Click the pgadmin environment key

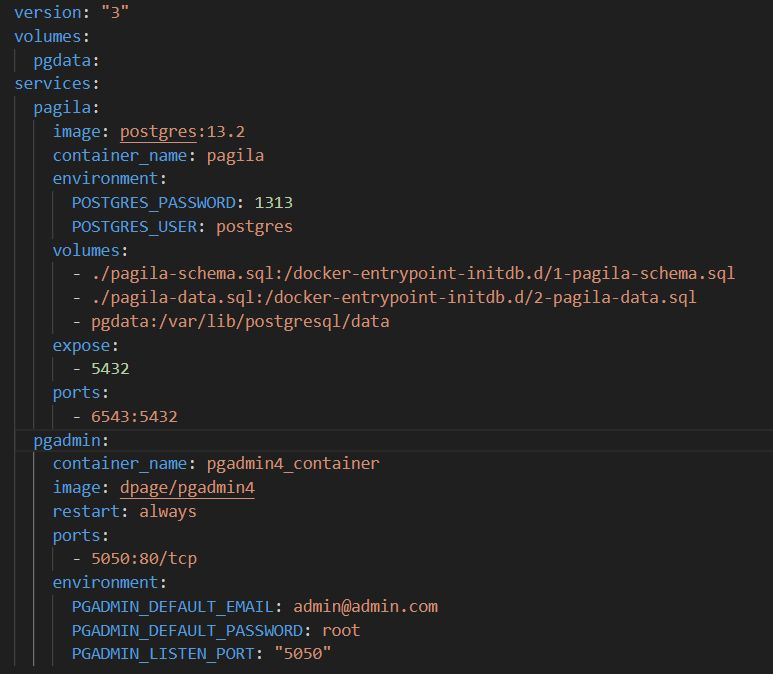coord(105,583)
